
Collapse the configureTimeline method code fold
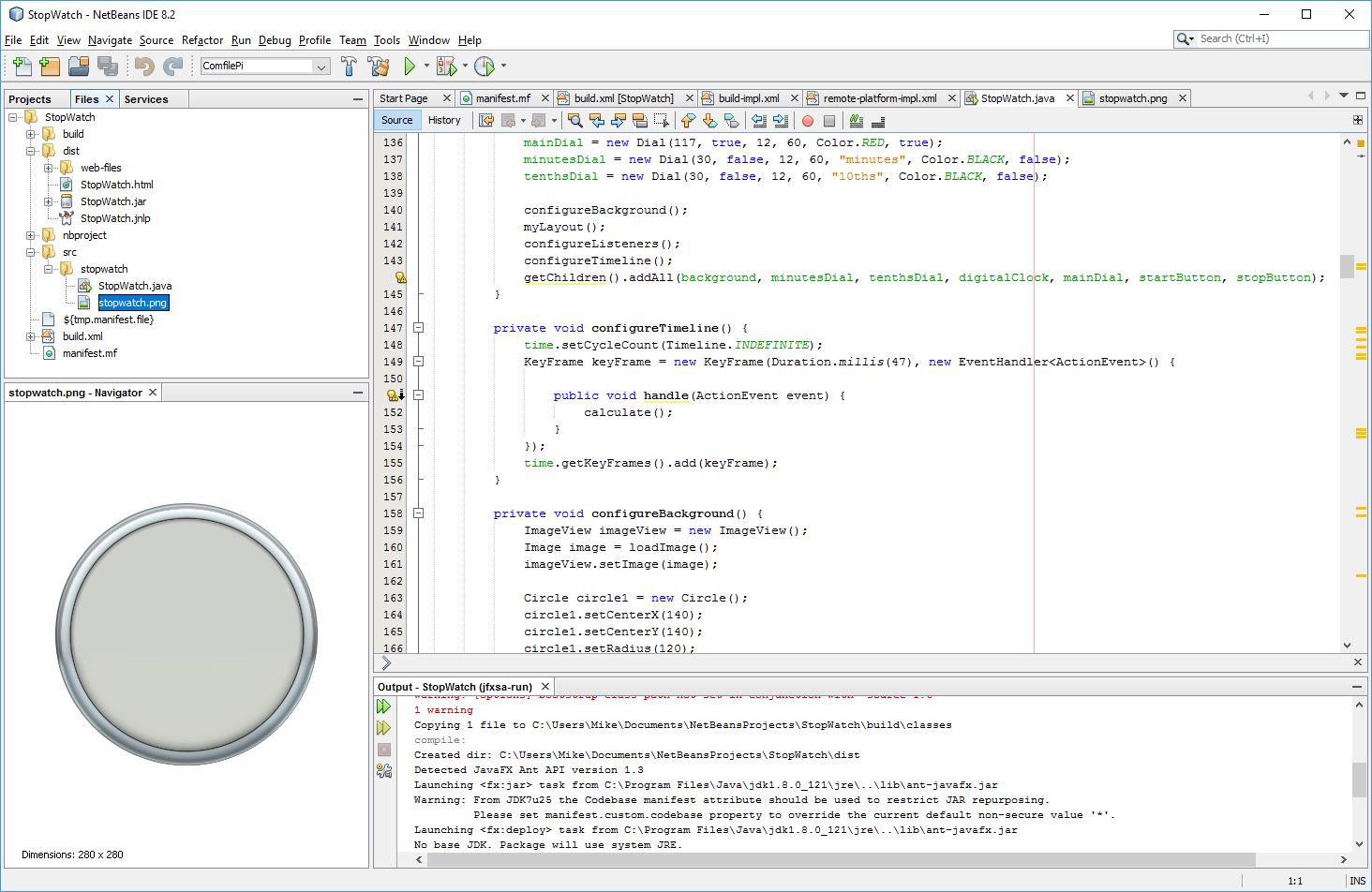pos(418,328)
